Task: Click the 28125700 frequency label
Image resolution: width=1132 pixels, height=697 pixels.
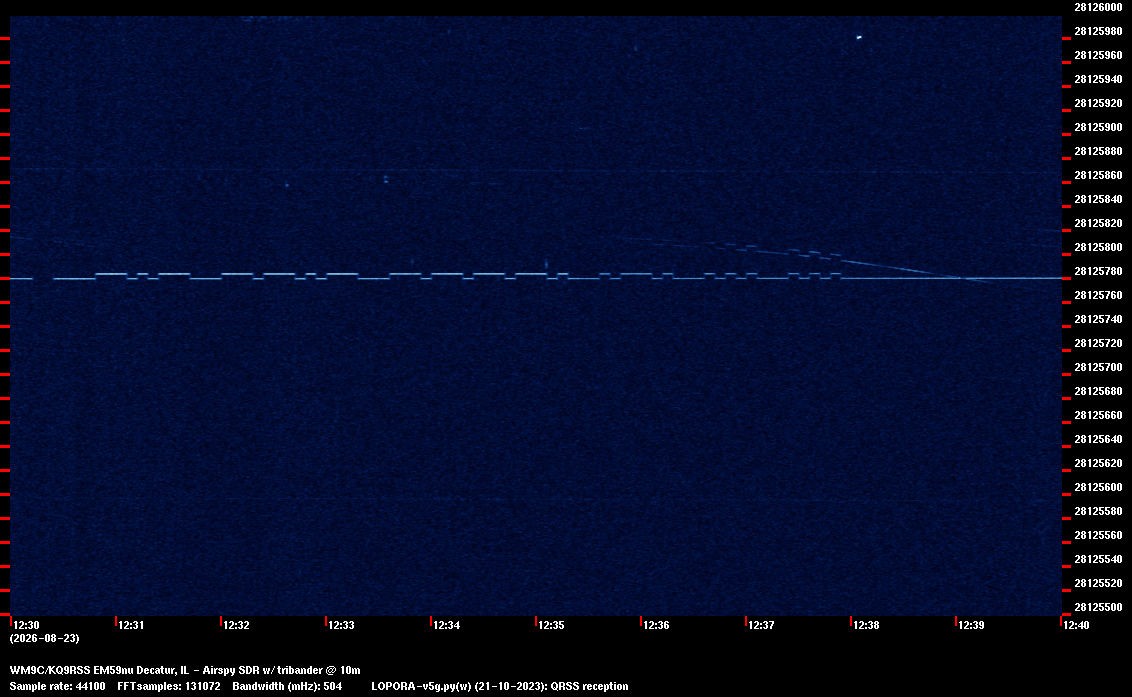Action: (x=1098, y=367)
